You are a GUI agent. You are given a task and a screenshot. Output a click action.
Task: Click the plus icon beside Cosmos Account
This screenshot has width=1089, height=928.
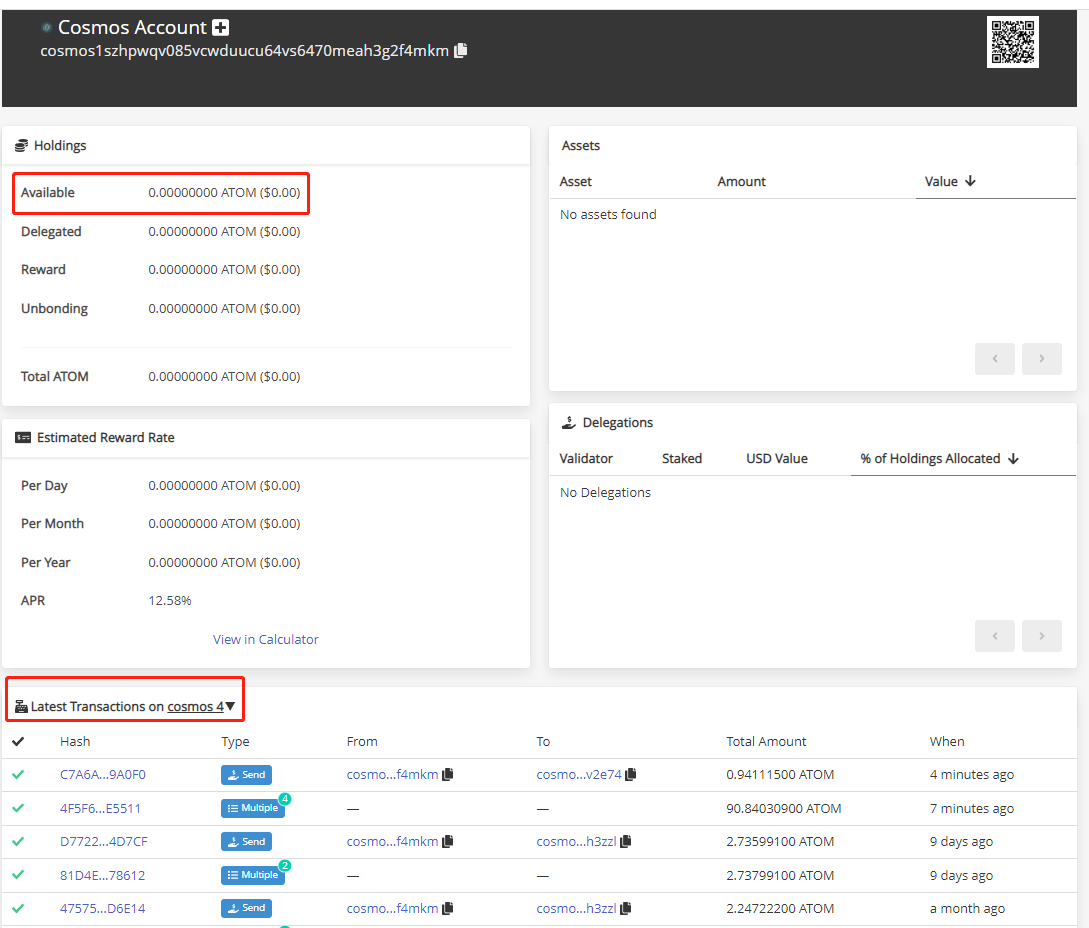click(x=220, y=28)
